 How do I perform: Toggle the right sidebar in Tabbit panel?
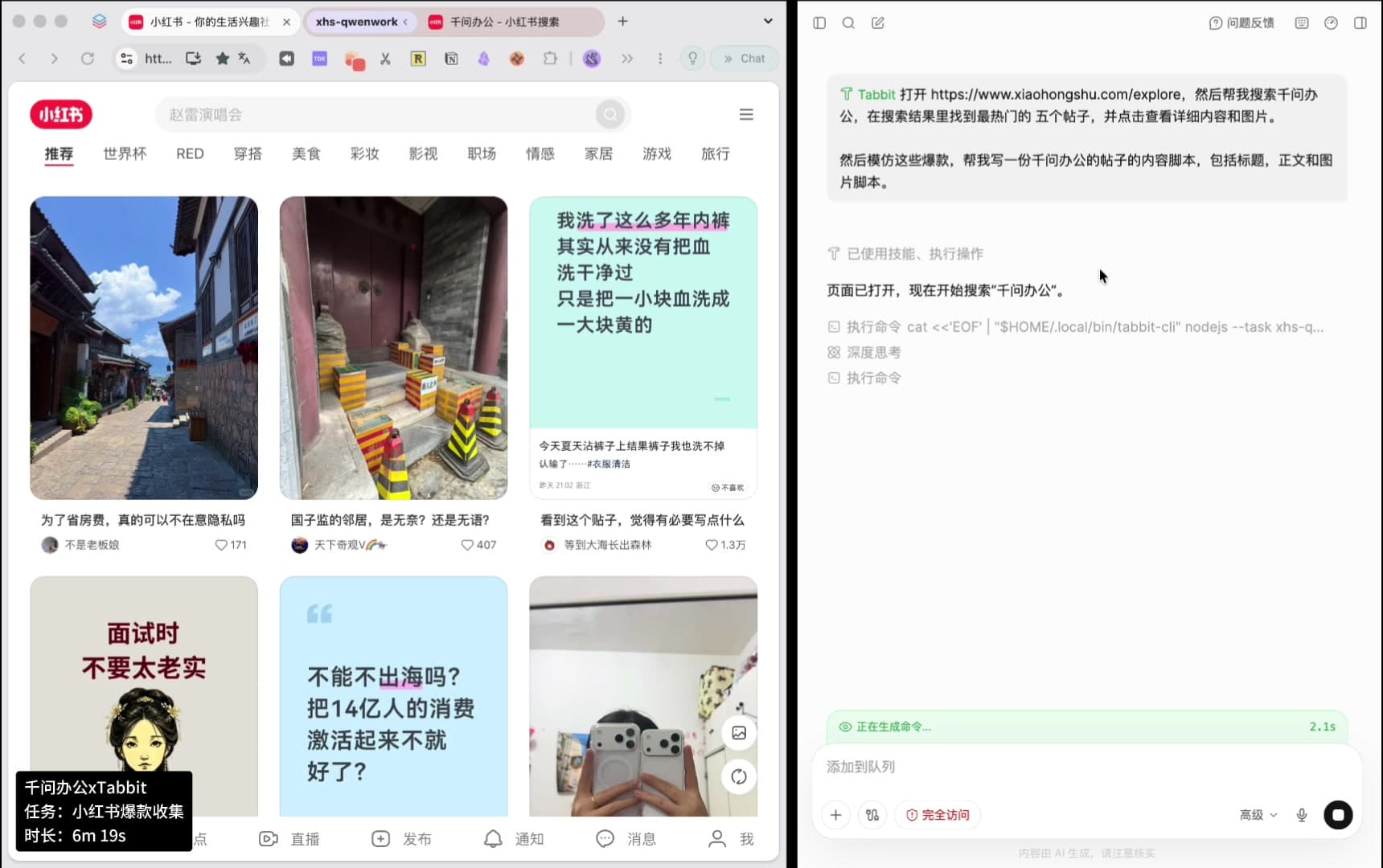(x=1360, y=23)
